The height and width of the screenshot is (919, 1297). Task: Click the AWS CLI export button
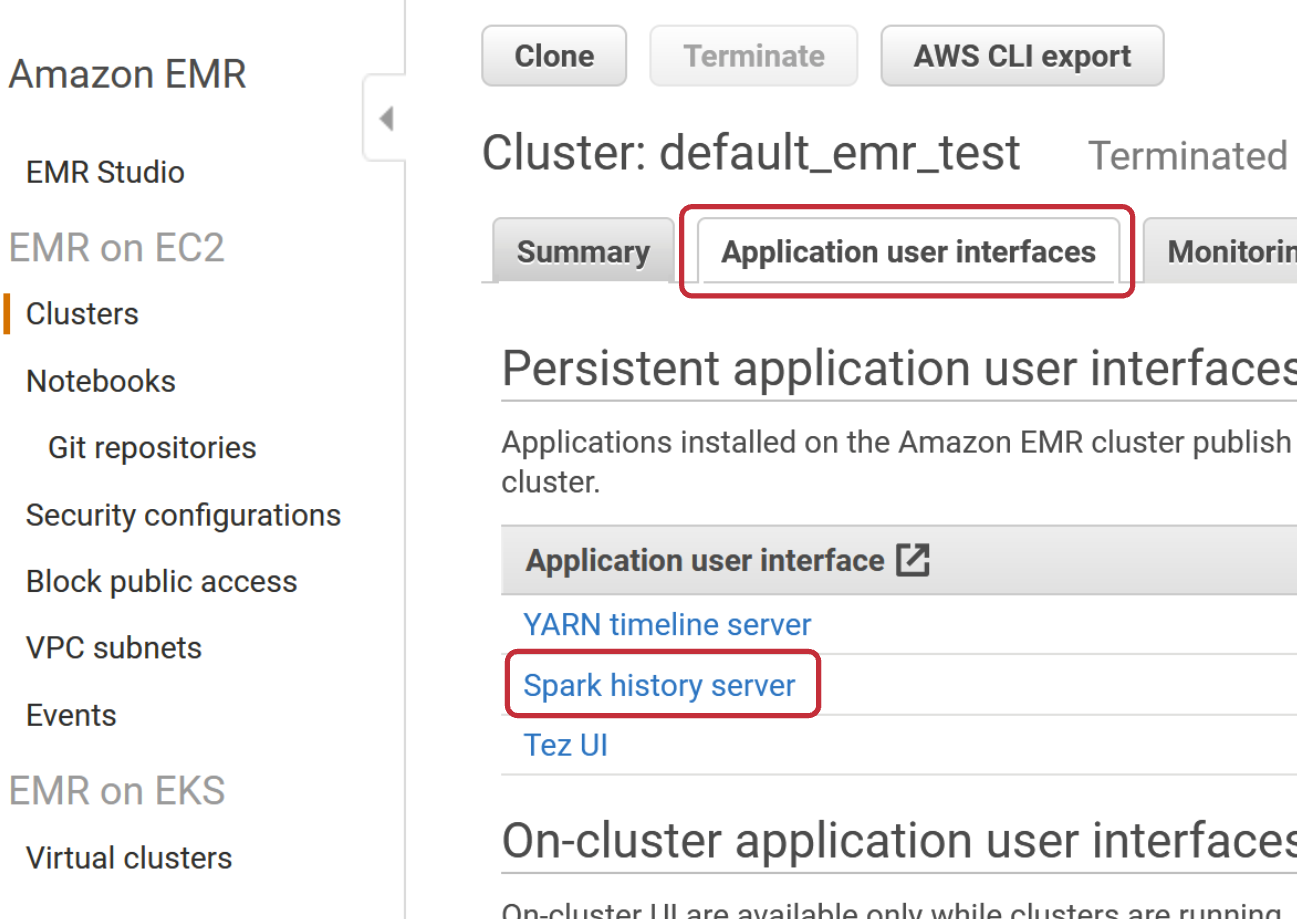1021,56
